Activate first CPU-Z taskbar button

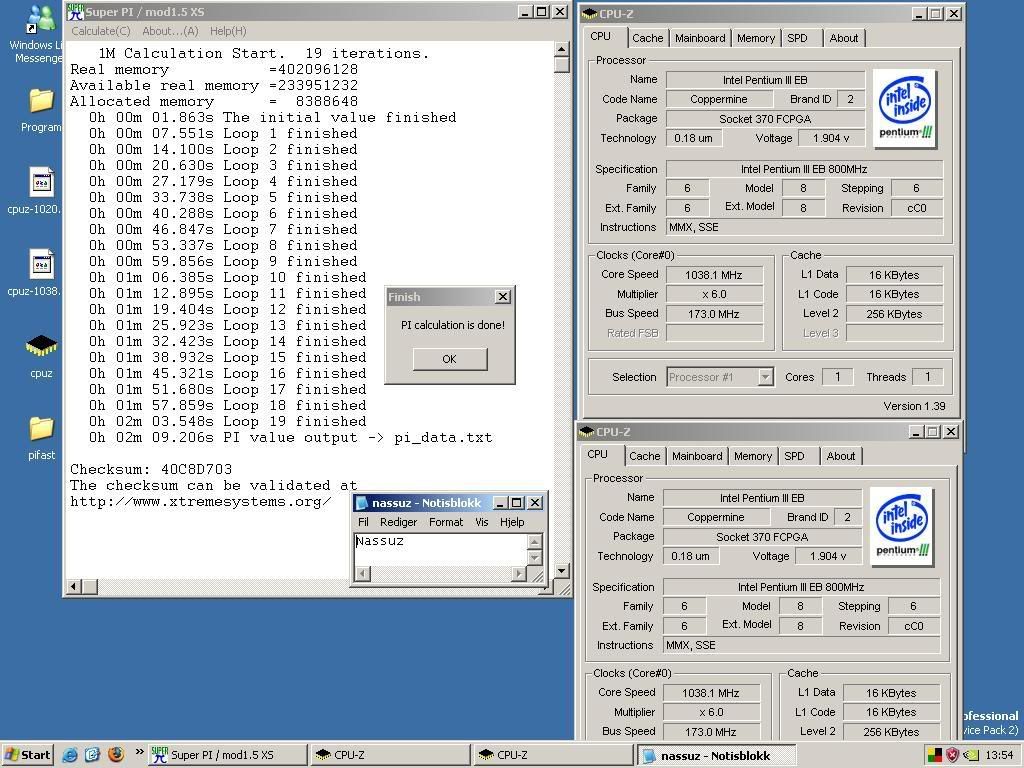pos(389,755)
